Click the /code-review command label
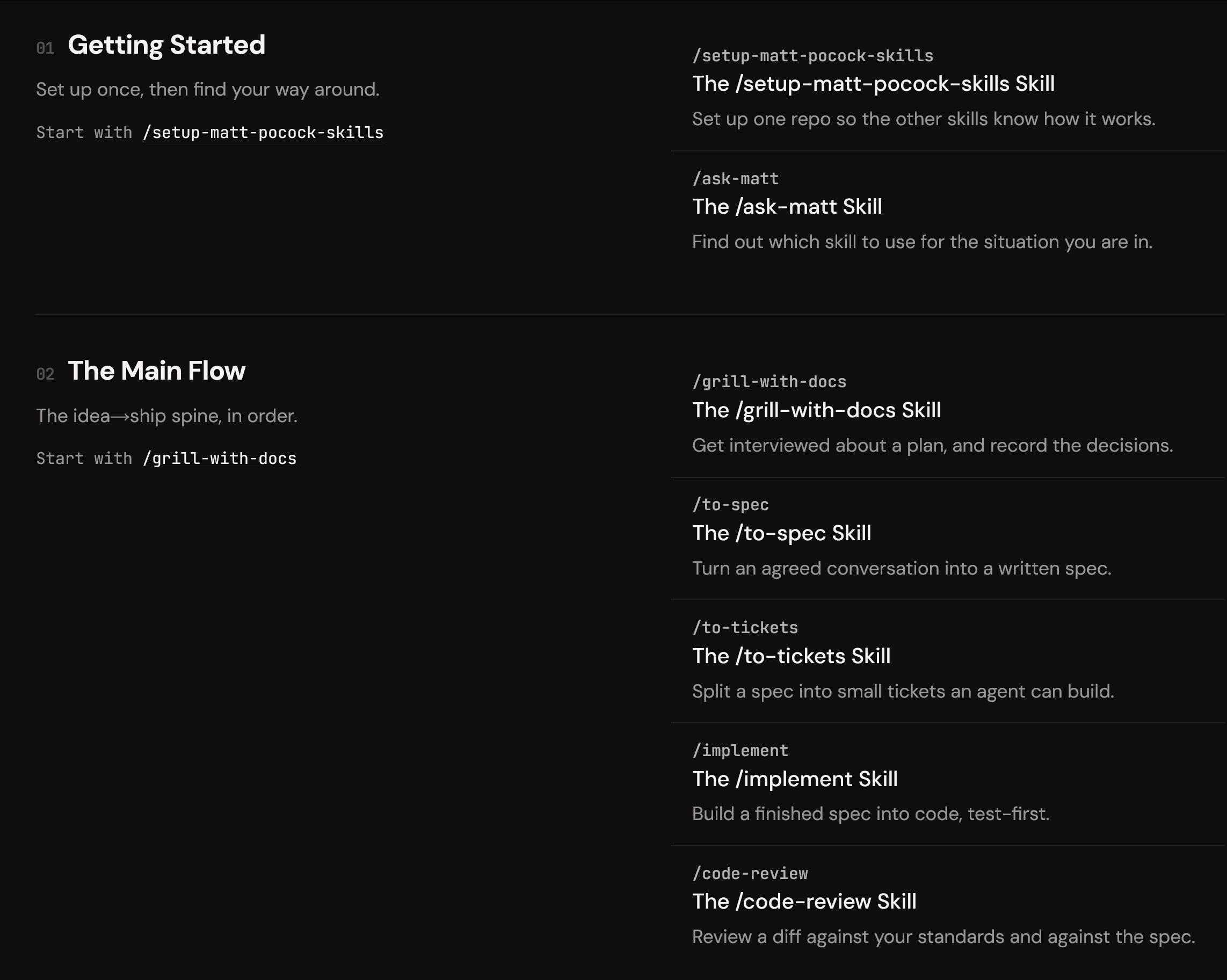Viewport: 1227px width, 980px height. [750, 874]
